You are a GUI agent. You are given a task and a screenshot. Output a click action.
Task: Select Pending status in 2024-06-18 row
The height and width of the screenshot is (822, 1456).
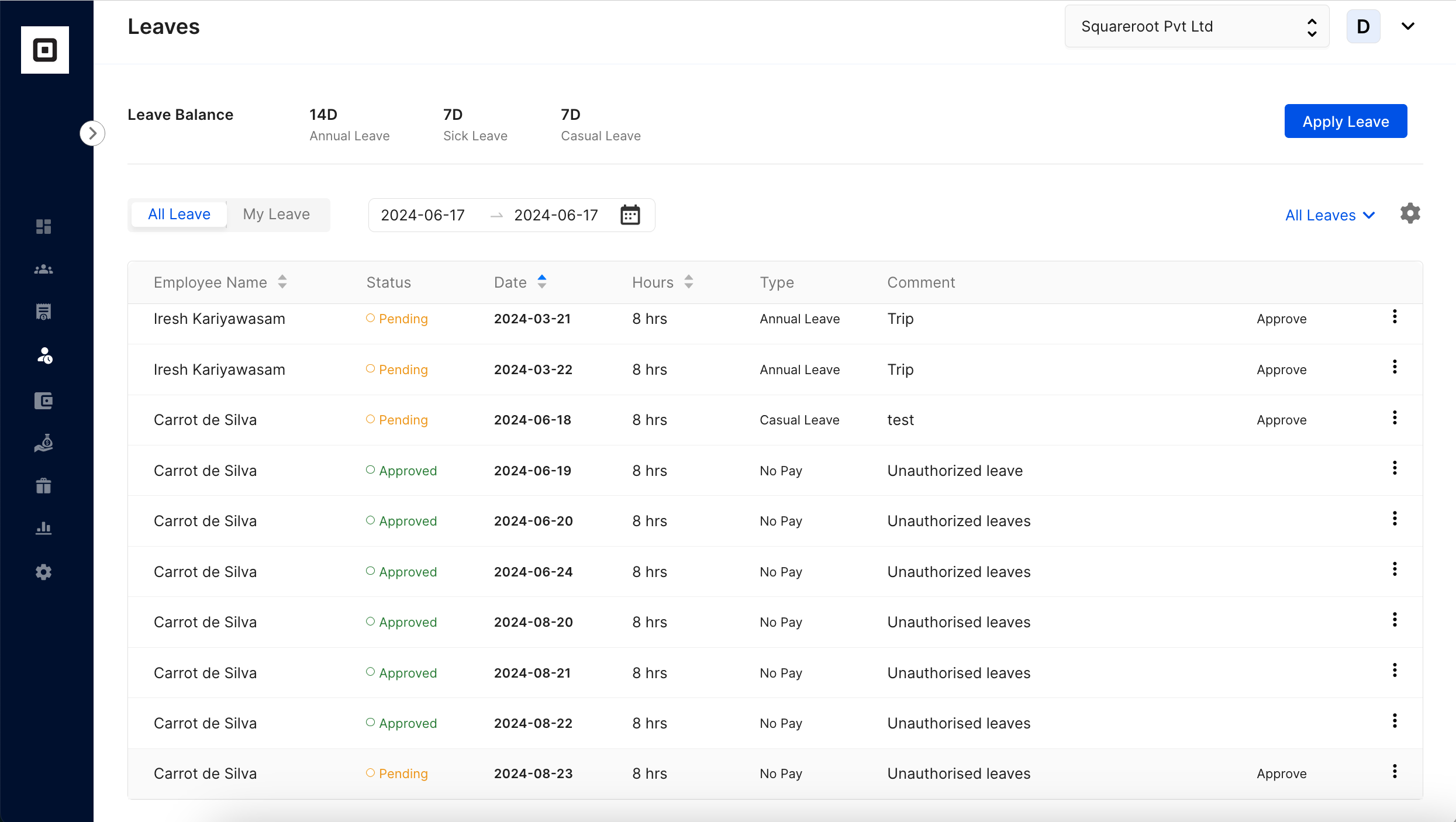tap(397, 420)
